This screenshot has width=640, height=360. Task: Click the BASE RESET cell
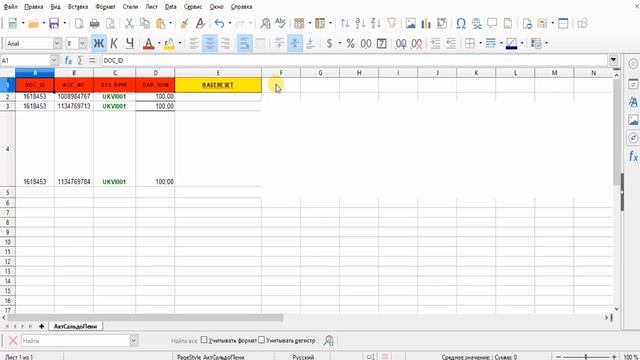tap(218, 85)
